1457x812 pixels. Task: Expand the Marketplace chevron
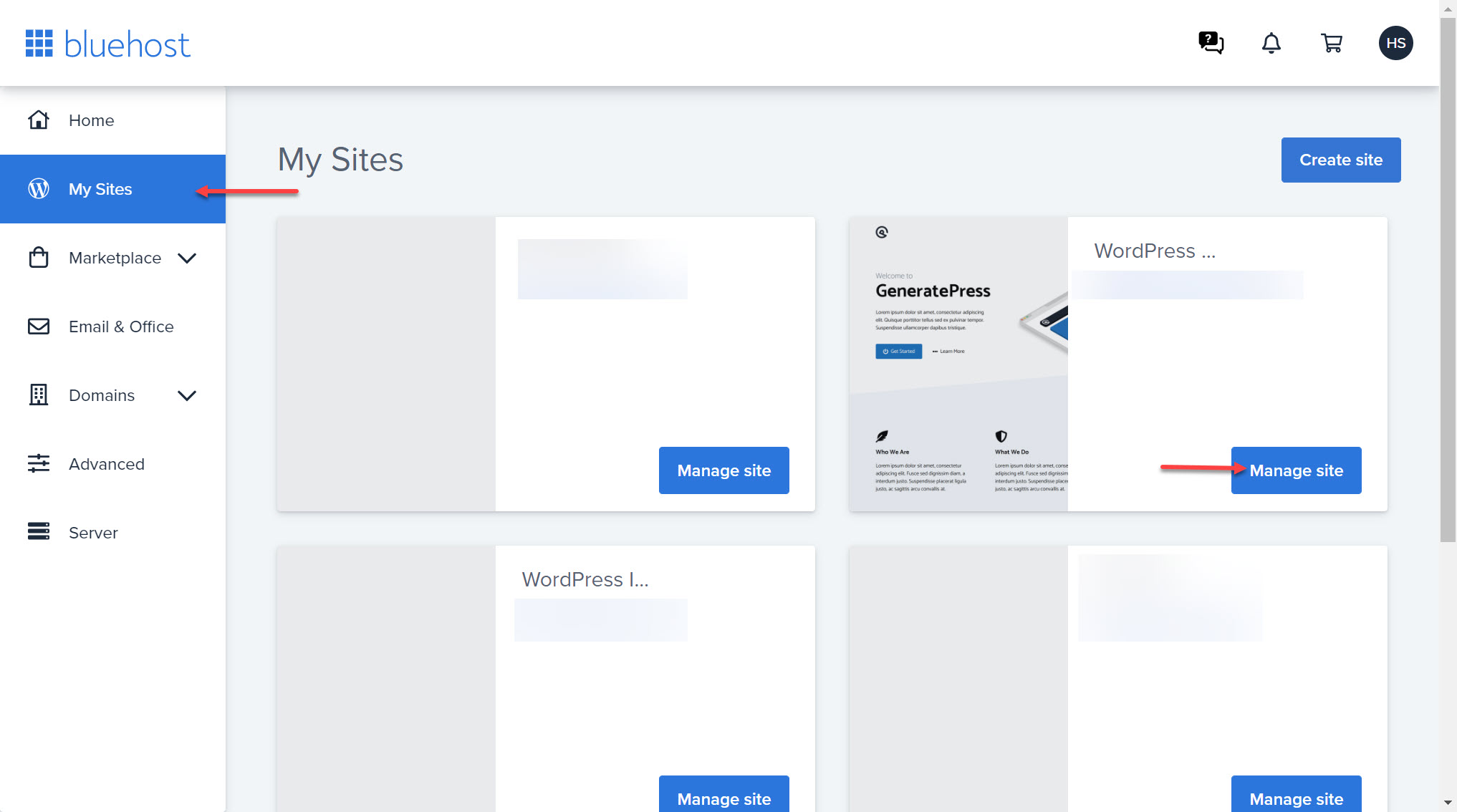pos(187,258)
